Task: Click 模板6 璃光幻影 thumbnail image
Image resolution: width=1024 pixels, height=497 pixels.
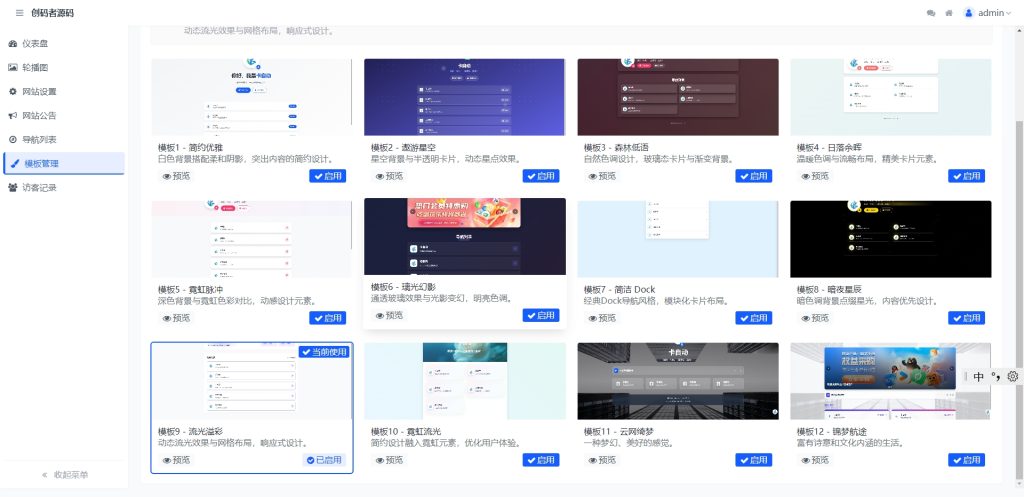Action: click(464, 236)
